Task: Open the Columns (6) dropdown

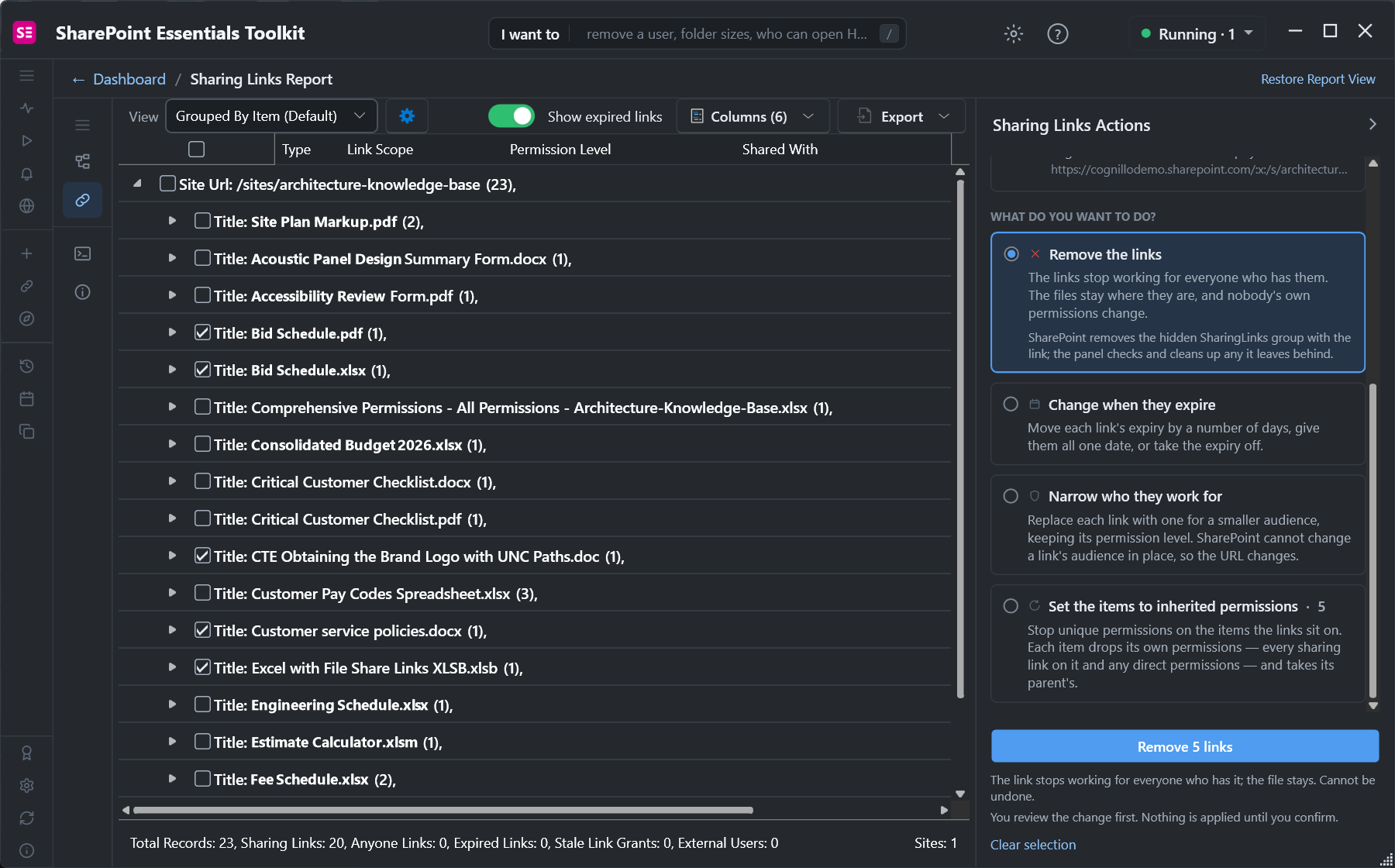Action: [753, 116]
